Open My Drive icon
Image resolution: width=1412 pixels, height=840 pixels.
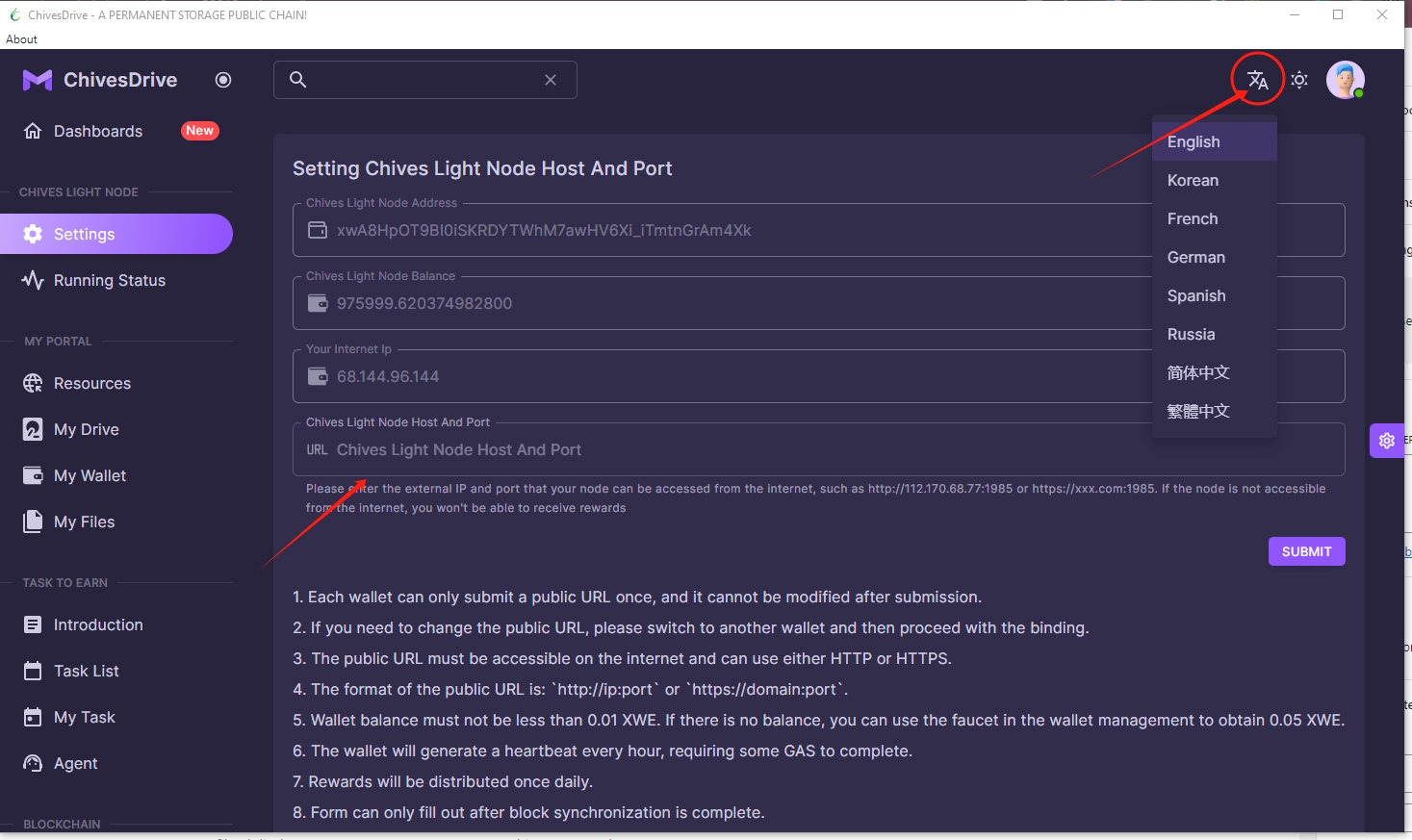[x=33, y=429]
